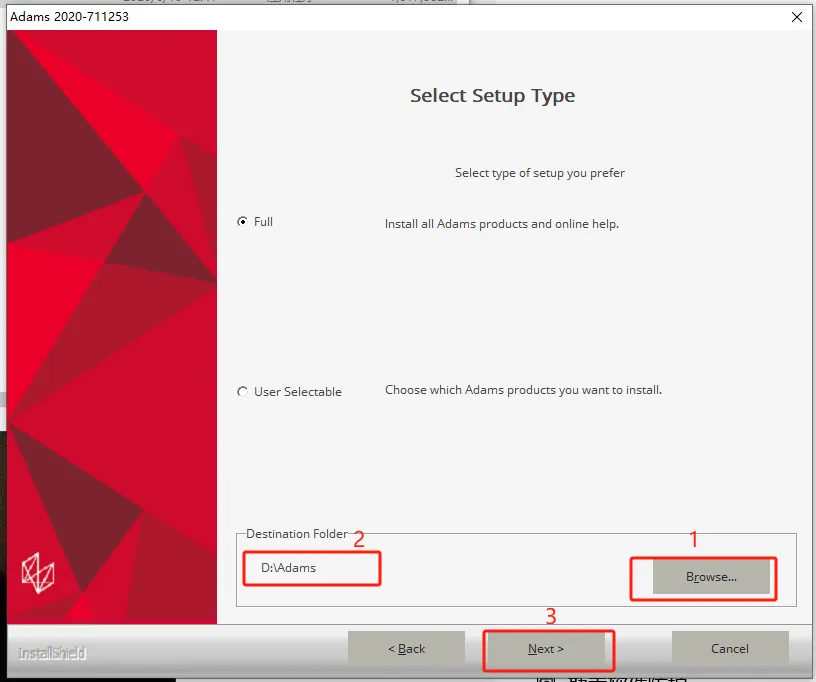Click the MSC logo on red panel
The width and height of the screenshot is (816, 682).
pos(38,573)
